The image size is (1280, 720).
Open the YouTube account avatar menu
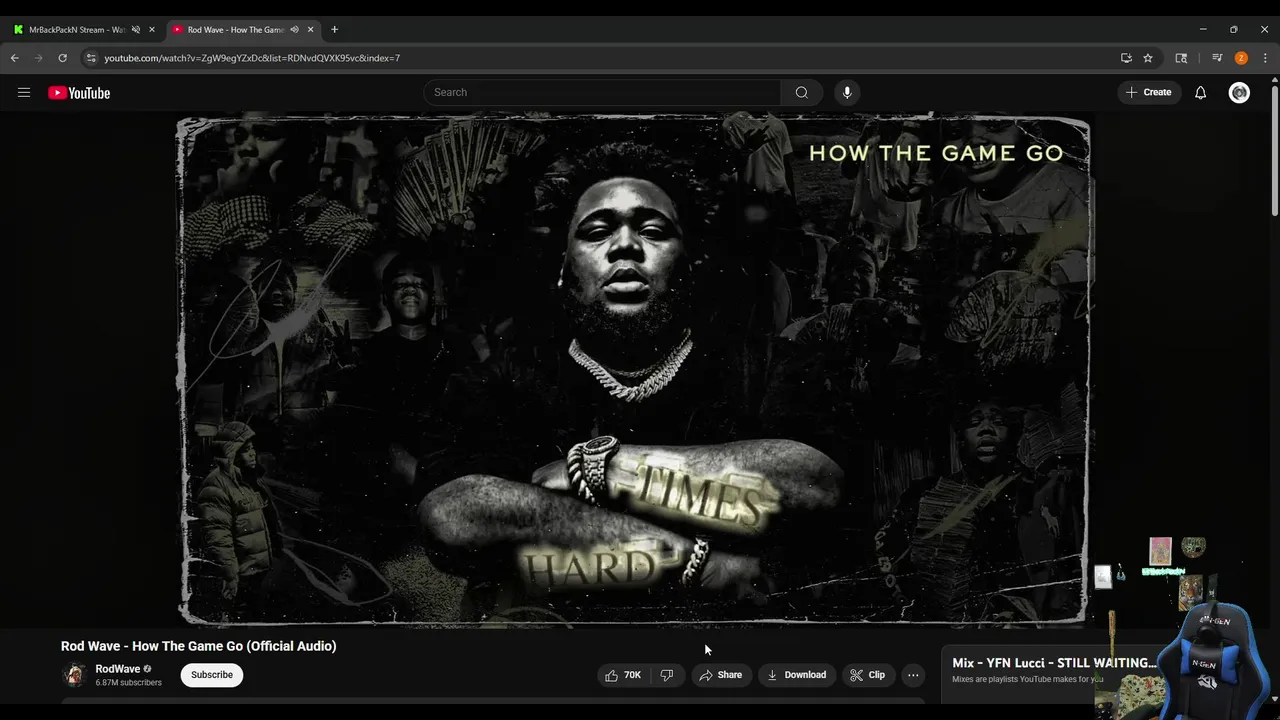pos(1239,93)
